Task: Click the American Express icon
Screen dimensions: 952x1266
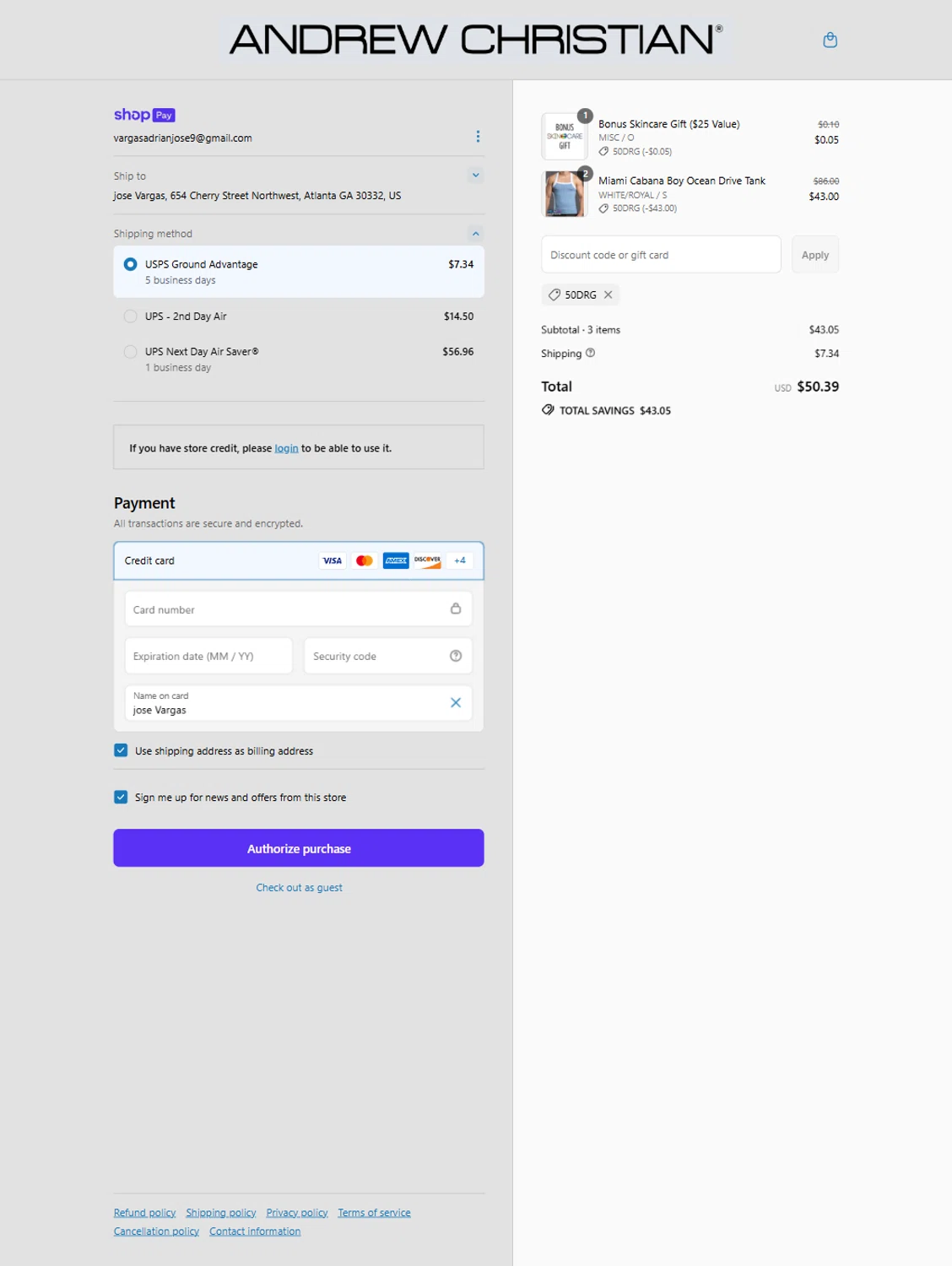Action: tap(396, 560)
